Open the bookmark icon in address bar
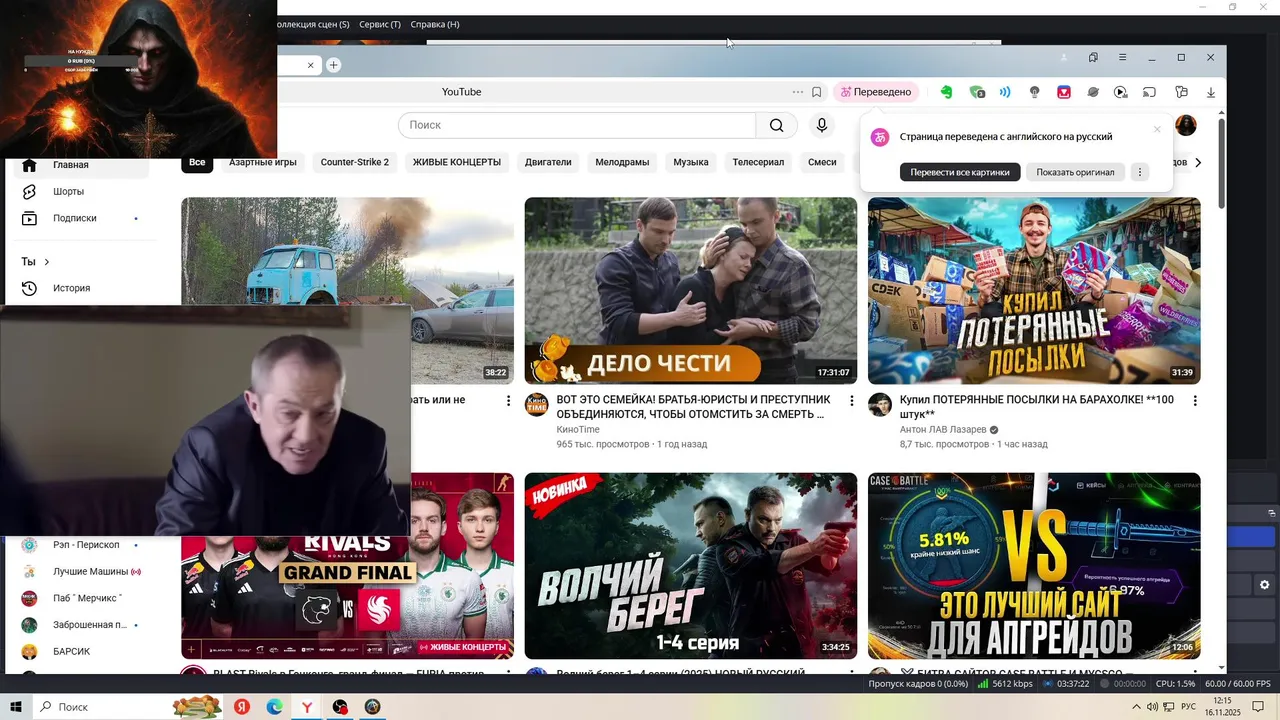This screenshot has height=720, width=1280. [x=816, y=92]
